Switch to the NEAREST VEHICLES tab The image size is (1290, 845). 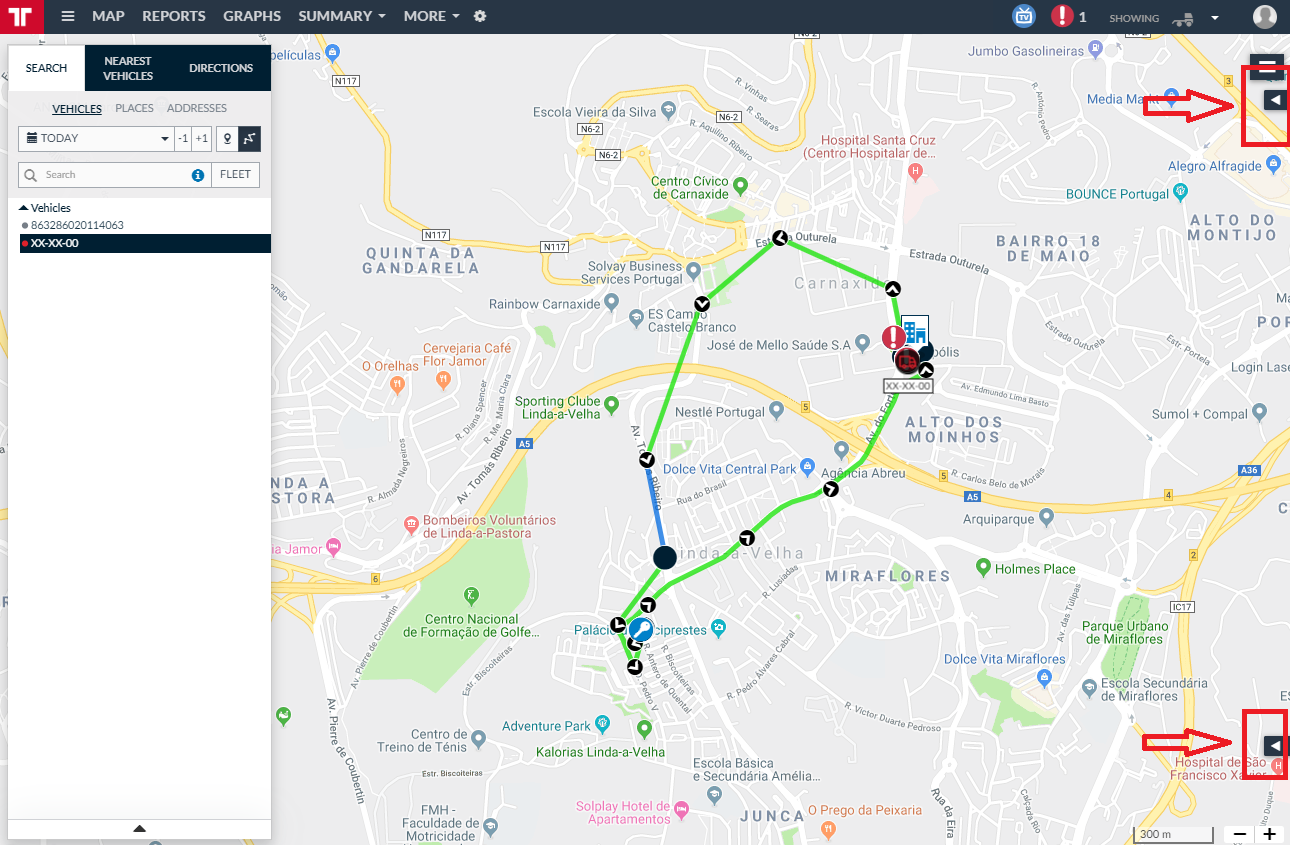128,68
